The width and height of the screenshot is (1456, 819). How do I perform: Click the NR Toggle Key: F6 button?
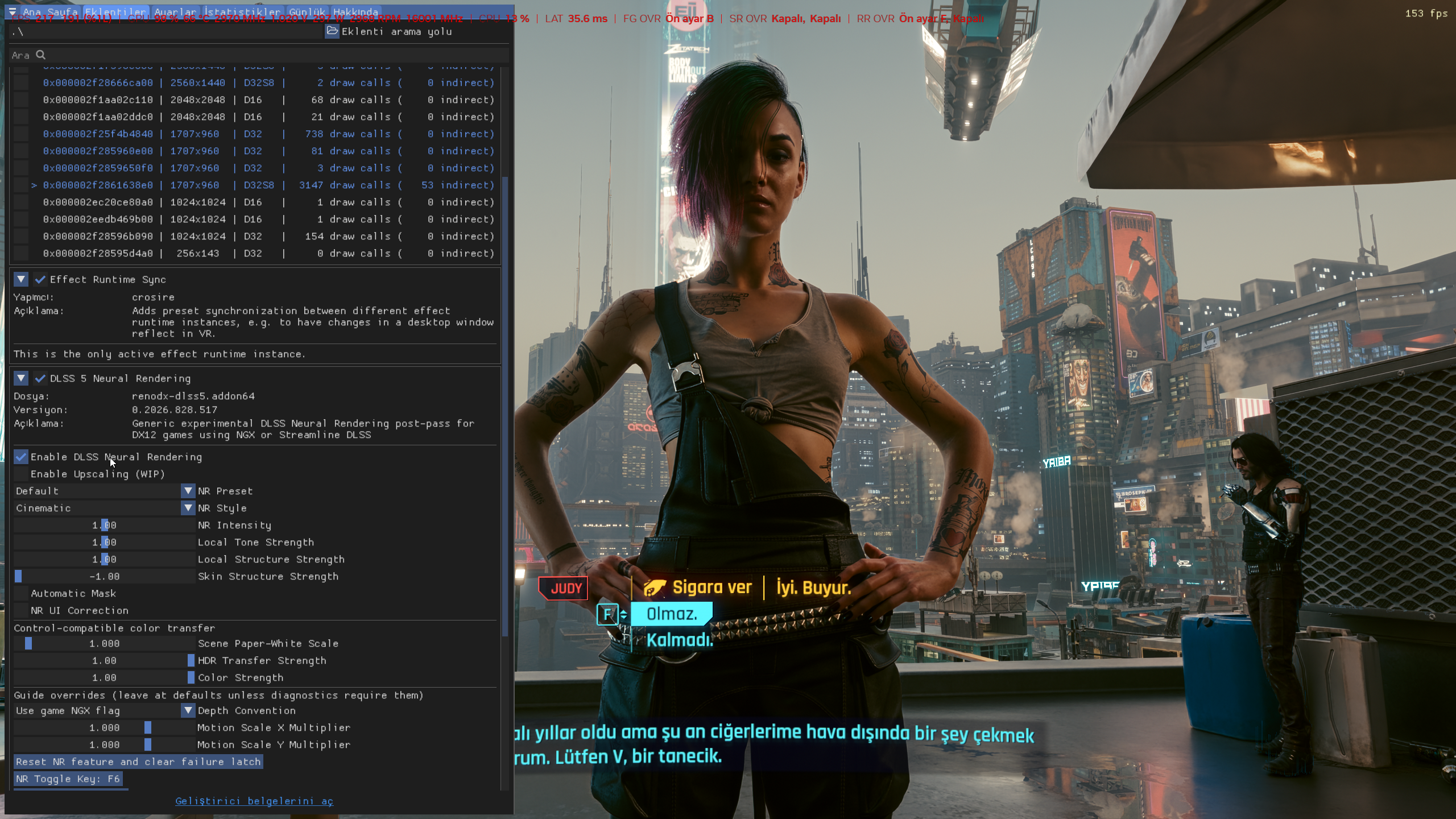(x=68, y=779)
